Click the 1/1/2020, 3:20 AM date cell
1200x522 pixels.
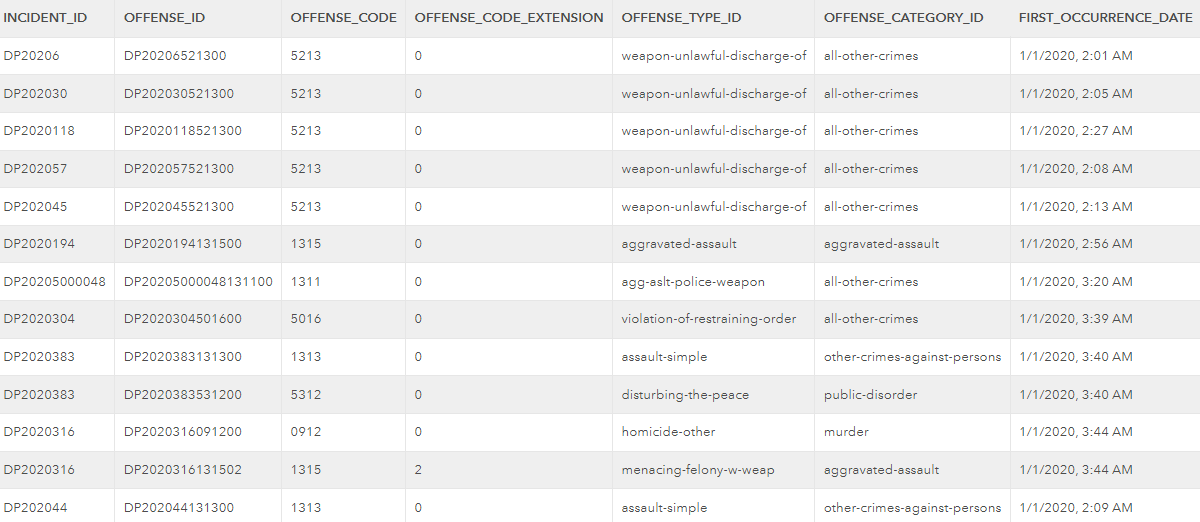tap(1076, 282)
